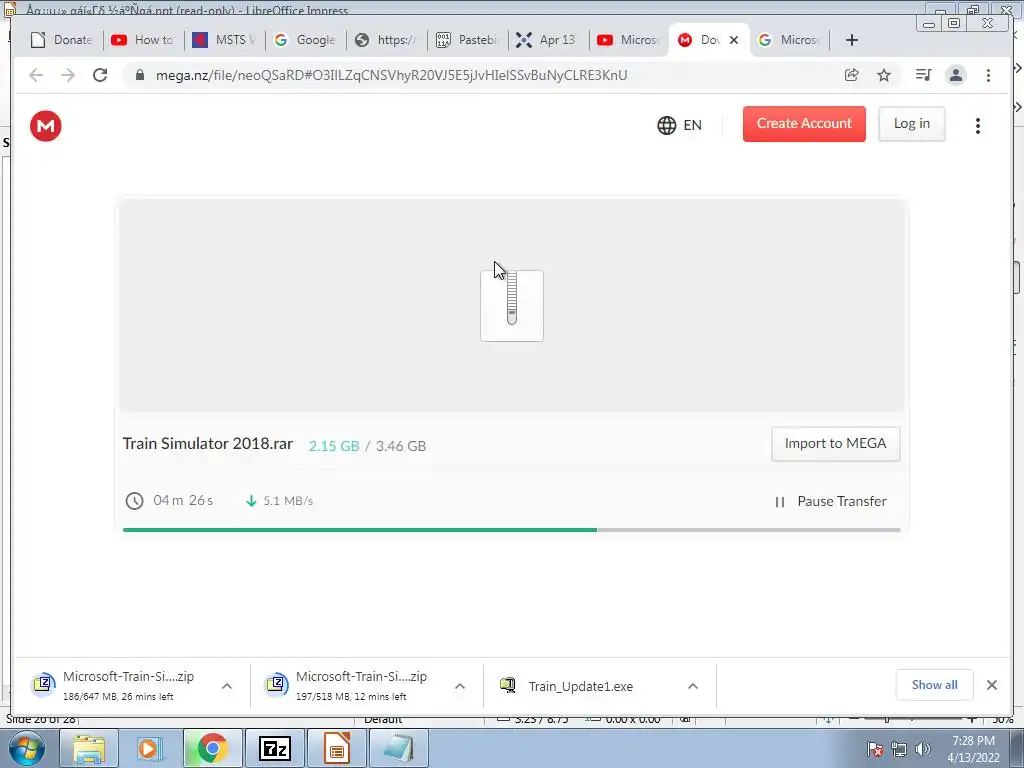Open the notepad icon in the taskbar
1024x768 pixels.
point(398,748)
